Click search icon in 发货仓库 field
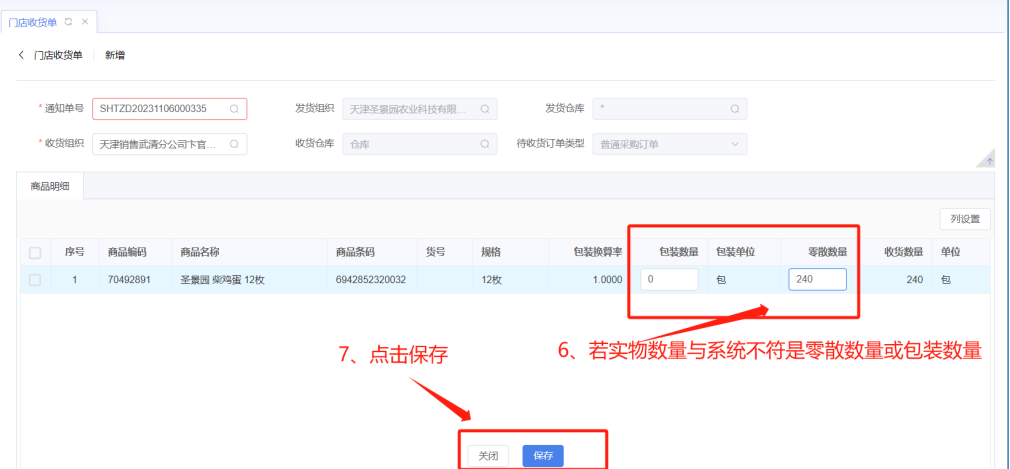The width and height of the screenshot is (1010, 469). [735, 109]
